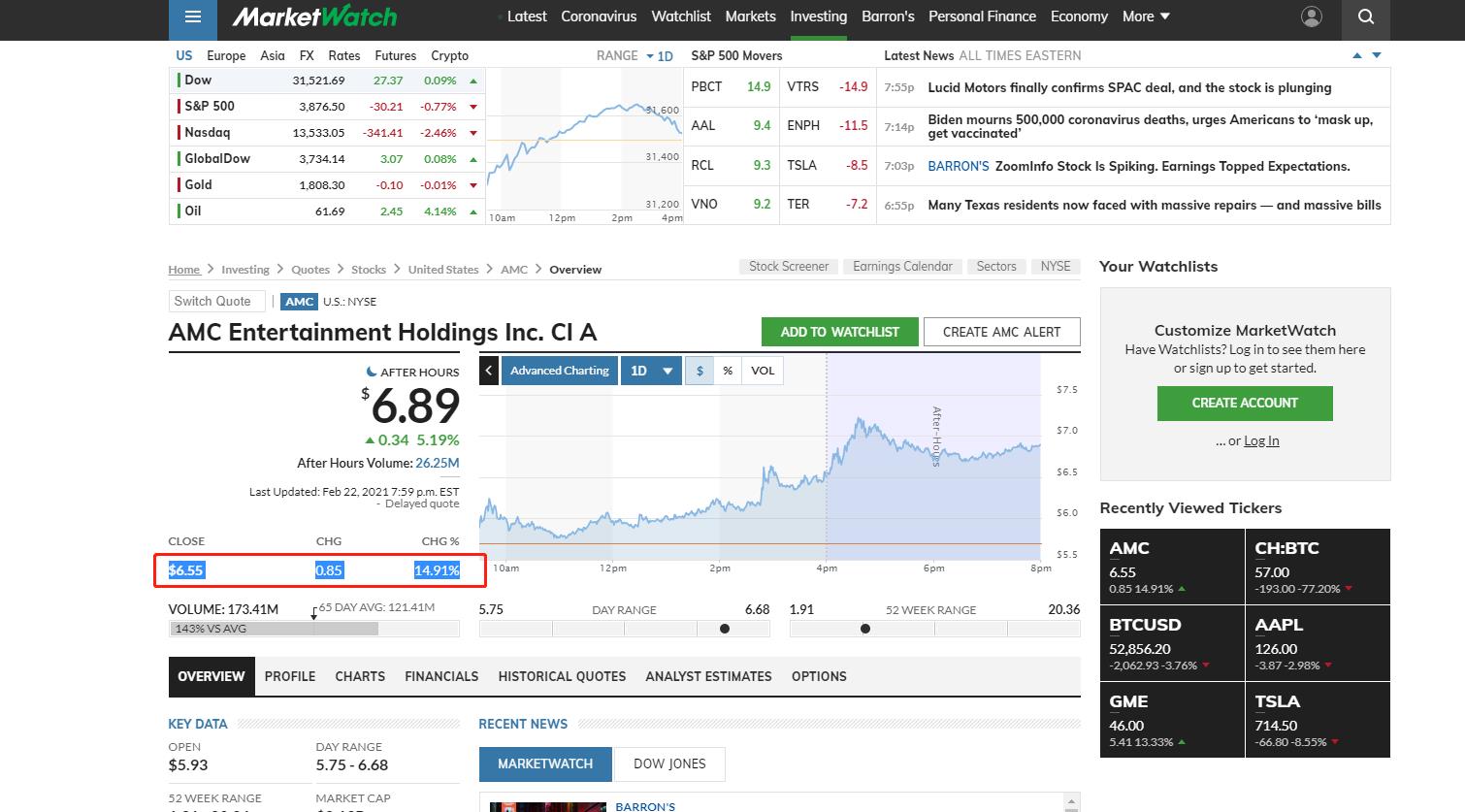
Task: Expand the More navigation menu
Action: click(1145, 16)
